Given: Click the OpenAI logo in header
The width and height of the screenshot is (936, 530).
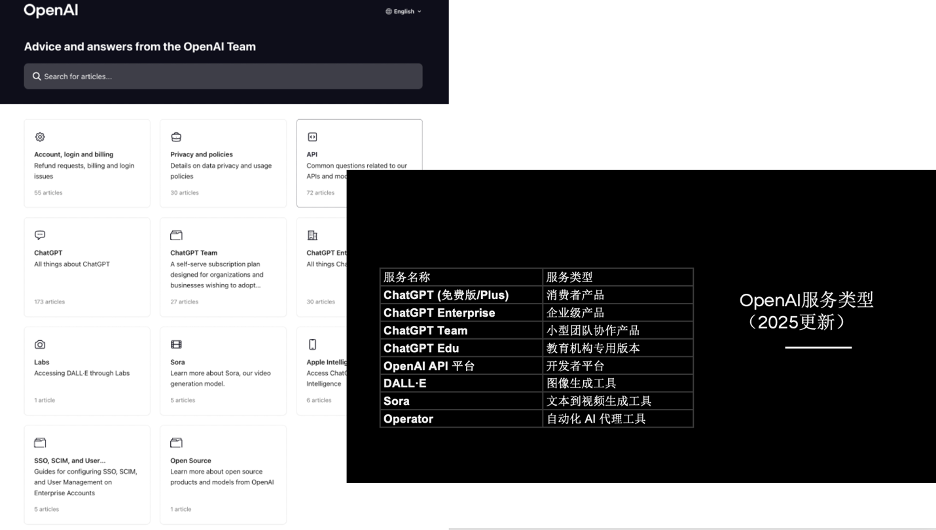Looking at the screenshot, I should [51, 10].
